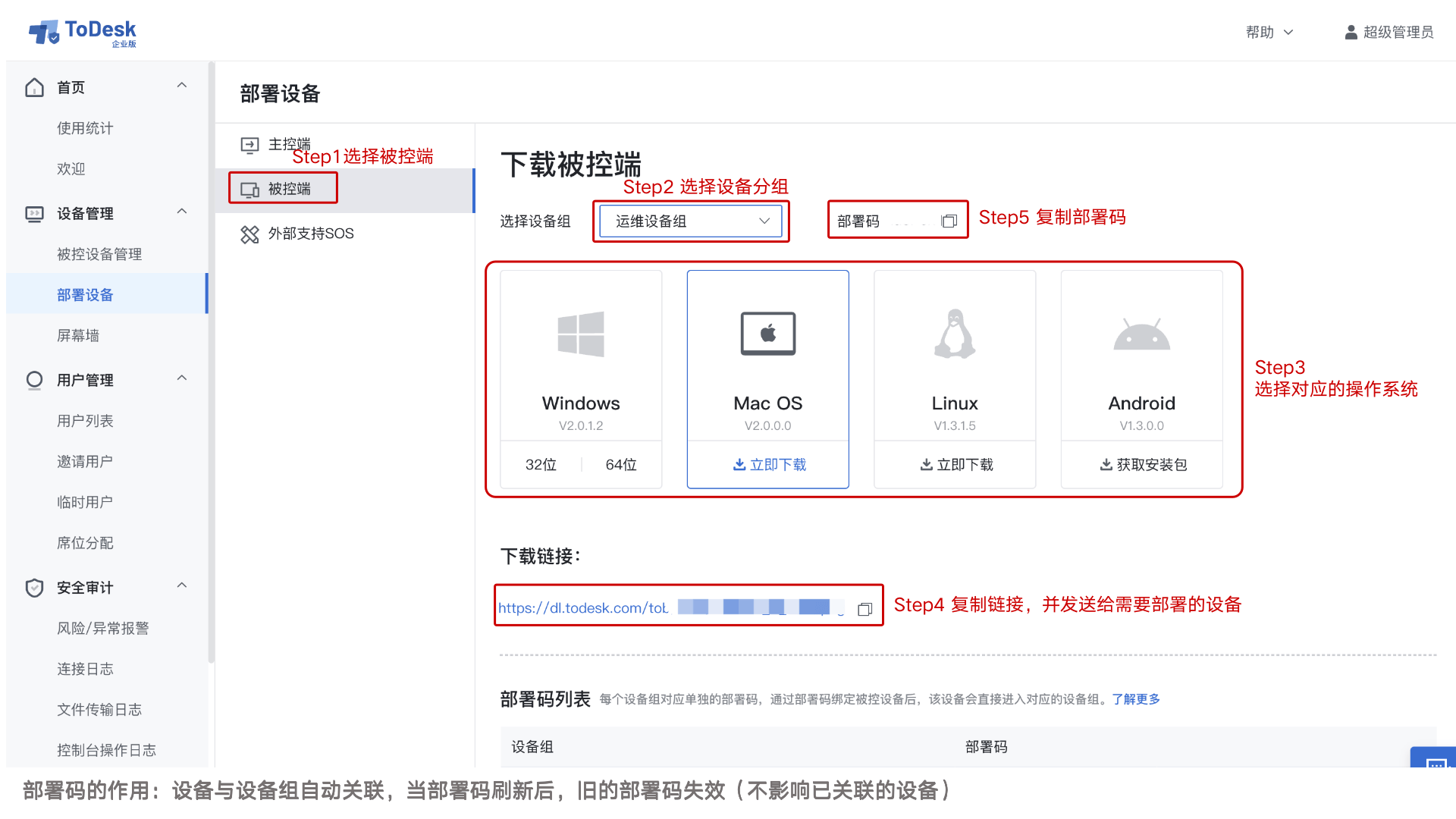The height and width of the screenshot is (819, 1456).
Task: Click the ToDesk logo
Action: (82, 33)
